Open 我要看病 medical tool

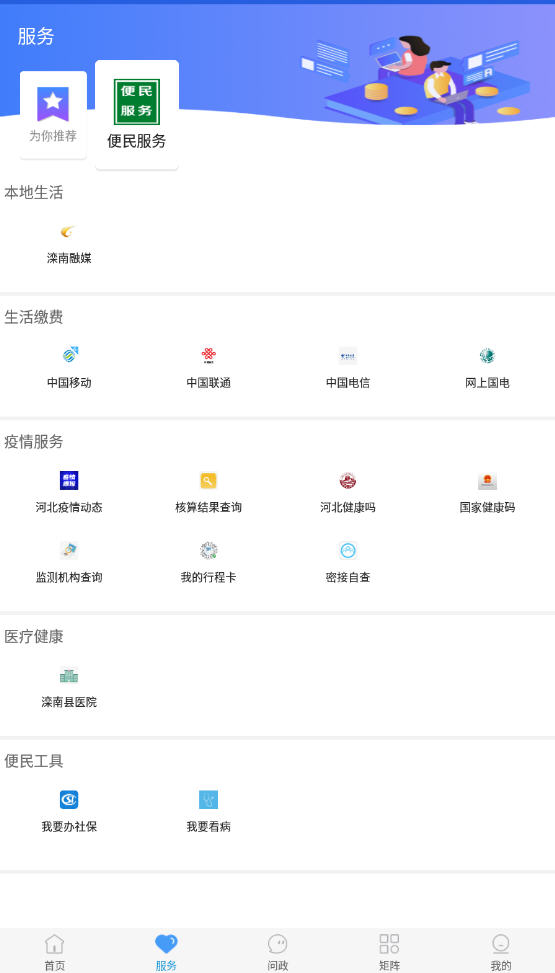click(209, 800)
